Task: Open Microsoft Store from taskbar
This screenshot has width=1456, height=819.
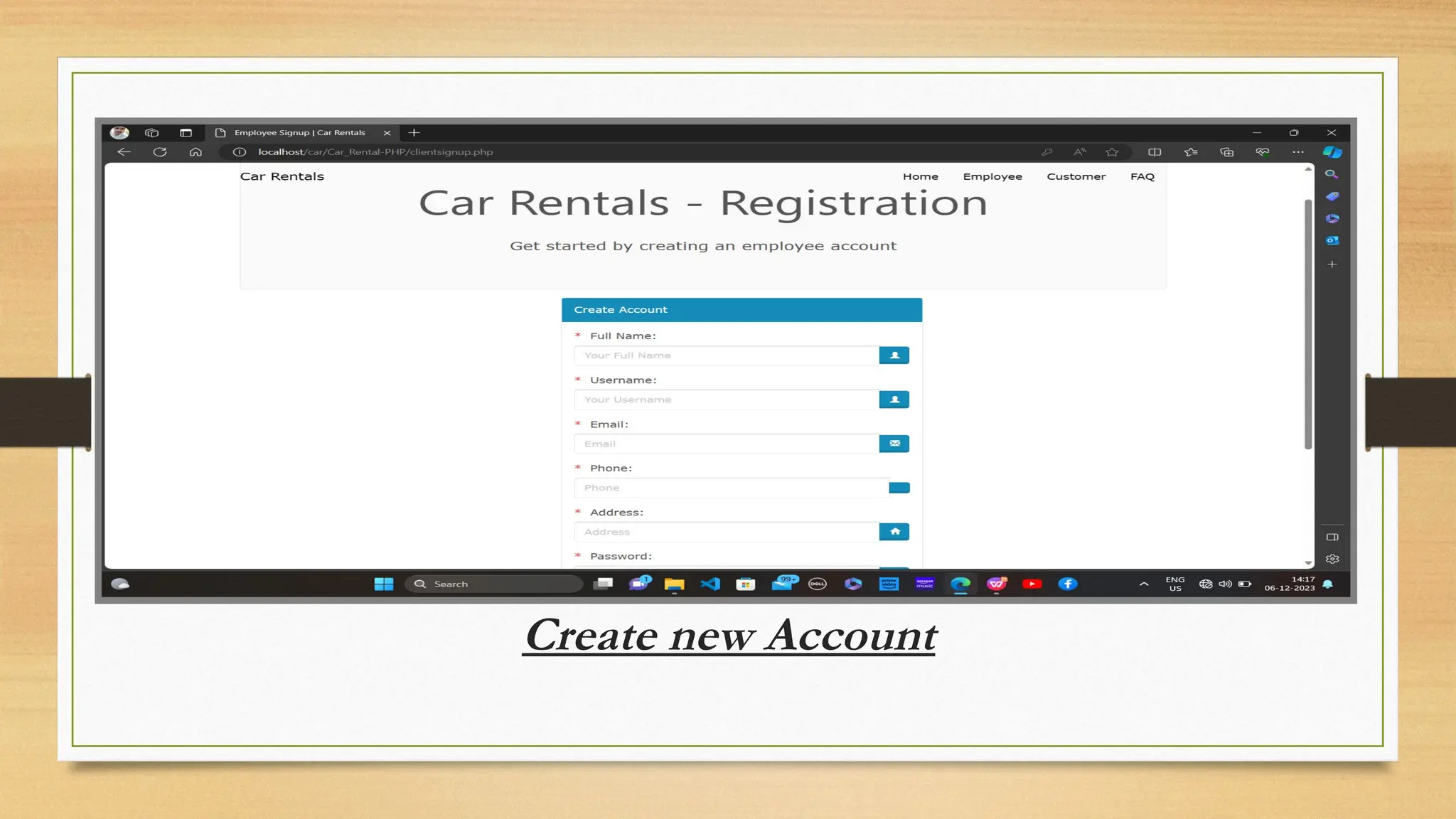Action: point(745,584)
